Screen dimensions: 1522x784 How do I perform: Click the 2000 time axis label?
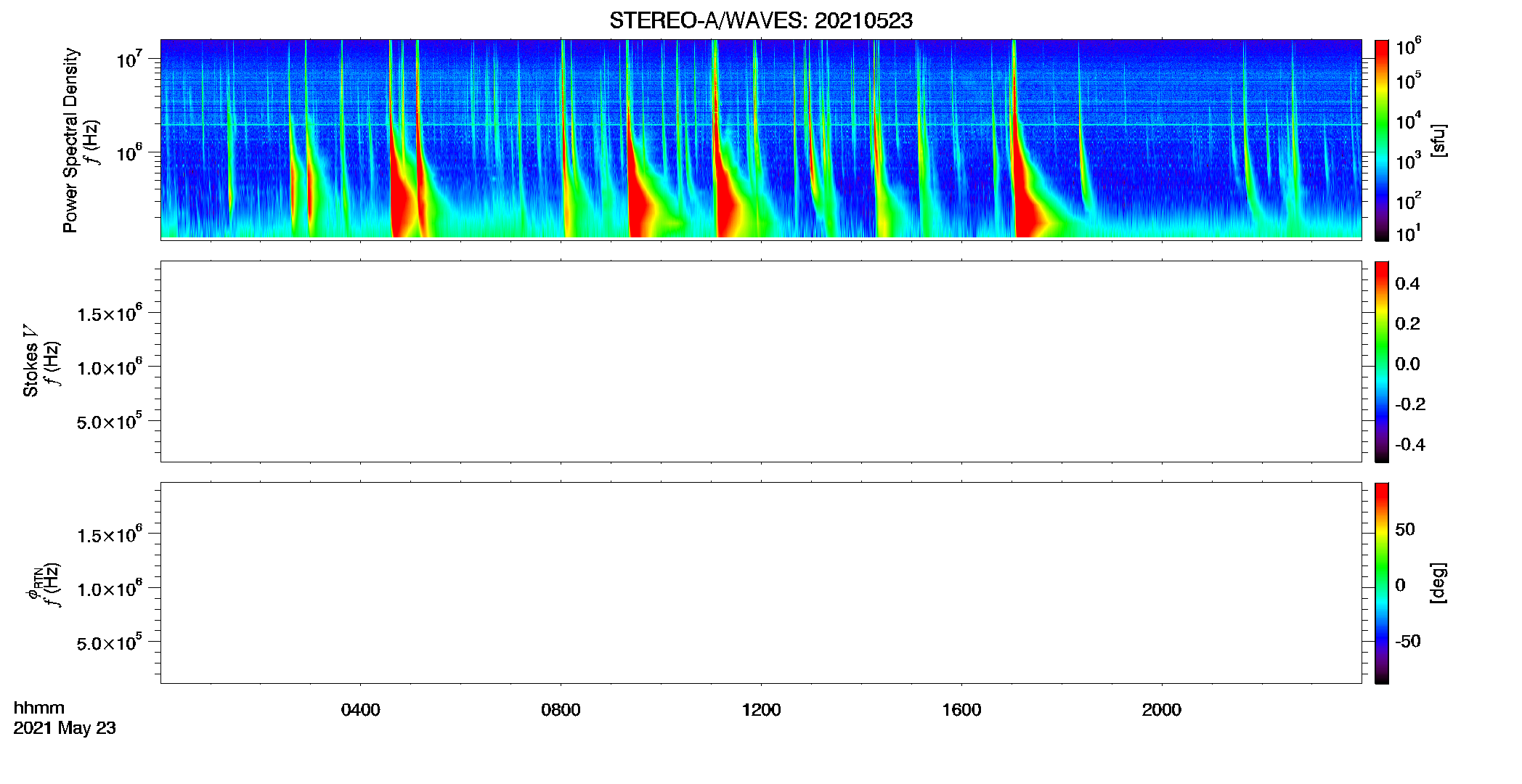tap(1161, 710)
